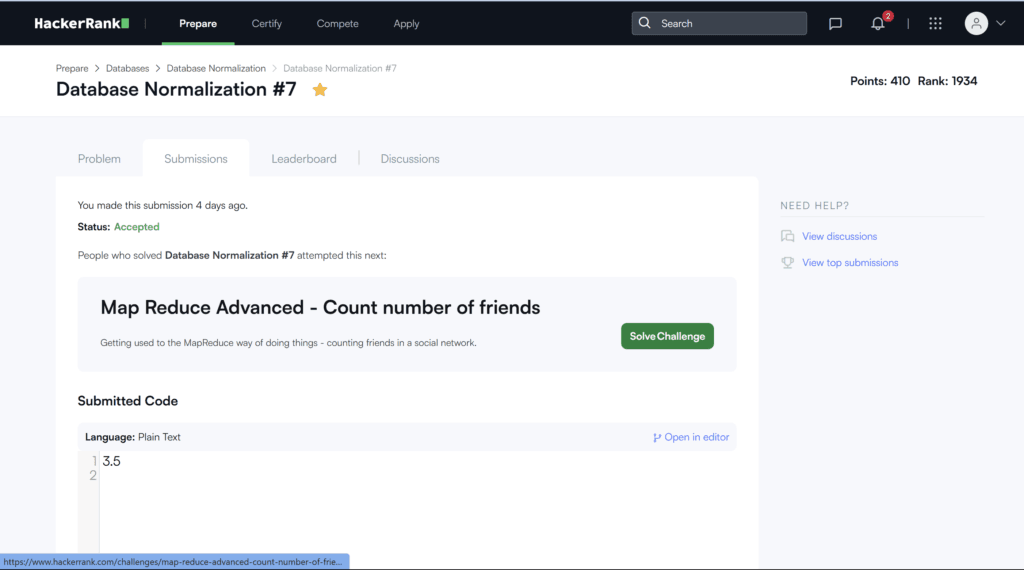The height and width of the screenshot is (570, 1024).
Task: Focus the Search input field
Action: click(719, 24)
